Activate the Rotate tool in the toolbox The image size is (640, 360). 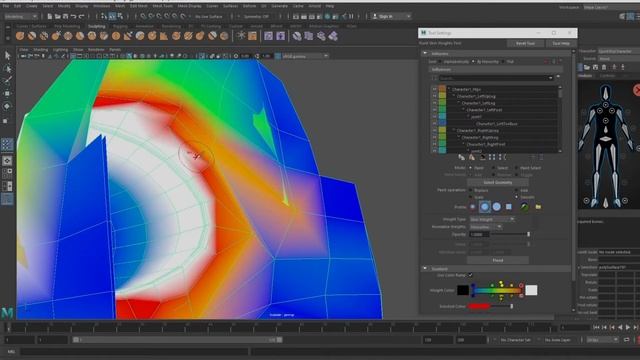point(7,106)
